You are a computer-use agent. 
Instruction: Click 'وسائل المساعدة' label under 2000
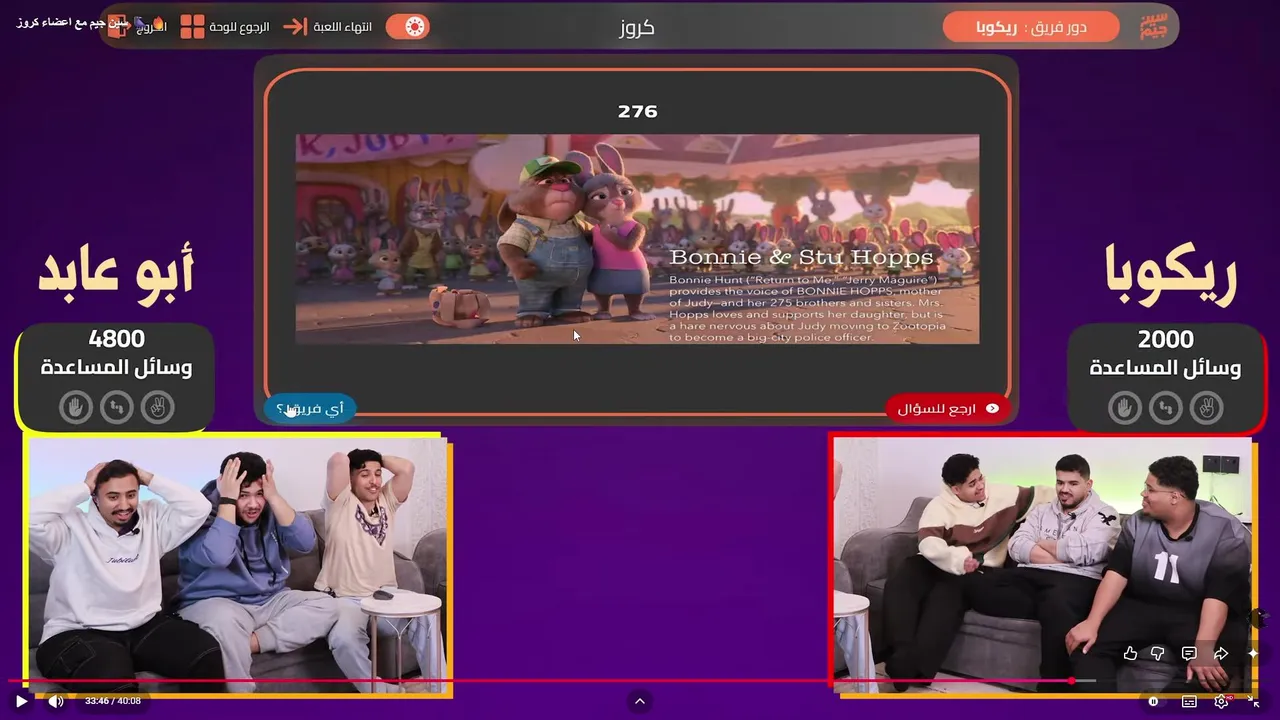tap(1165, 367)
